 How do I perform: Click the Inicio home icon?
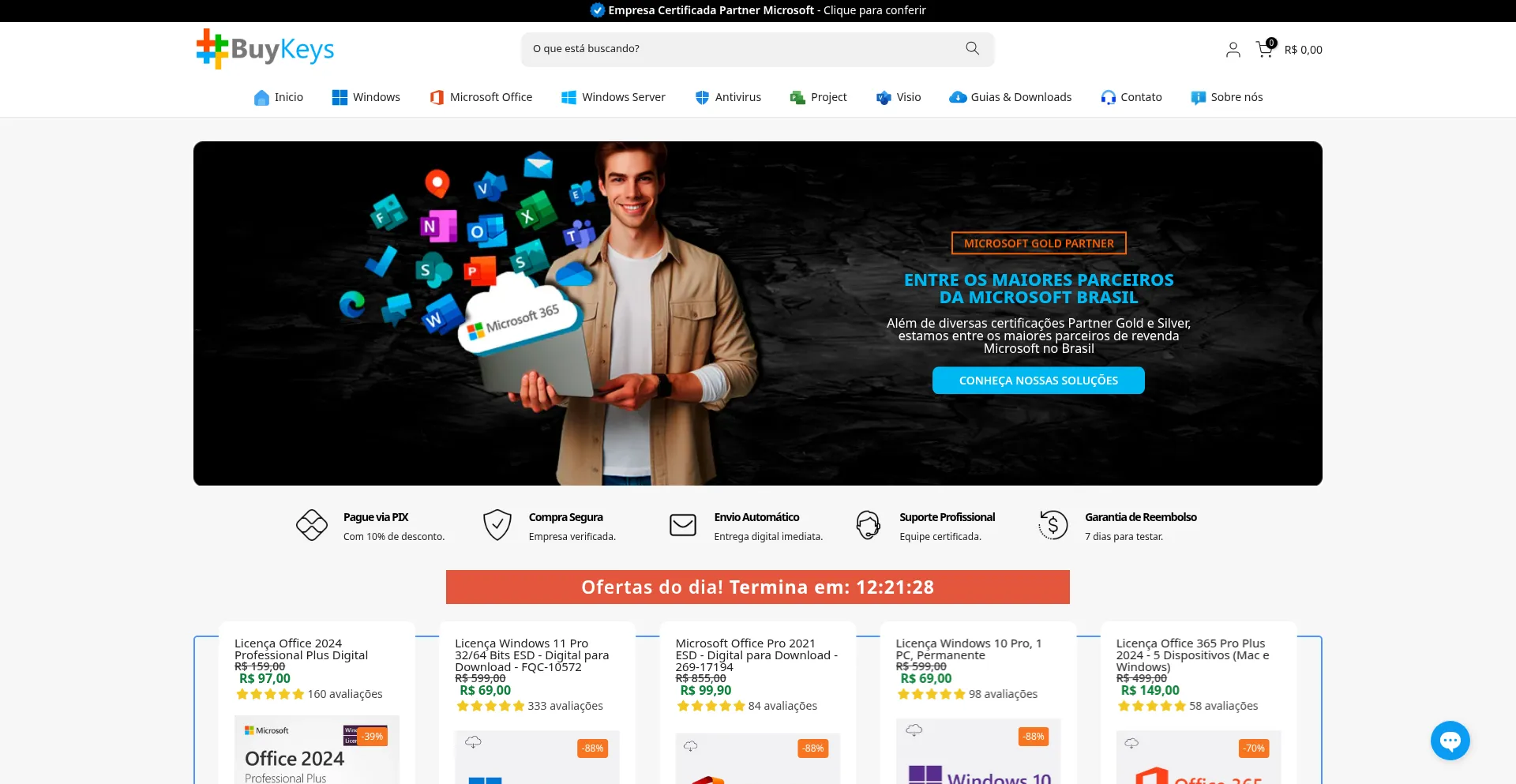pos(261,97)
